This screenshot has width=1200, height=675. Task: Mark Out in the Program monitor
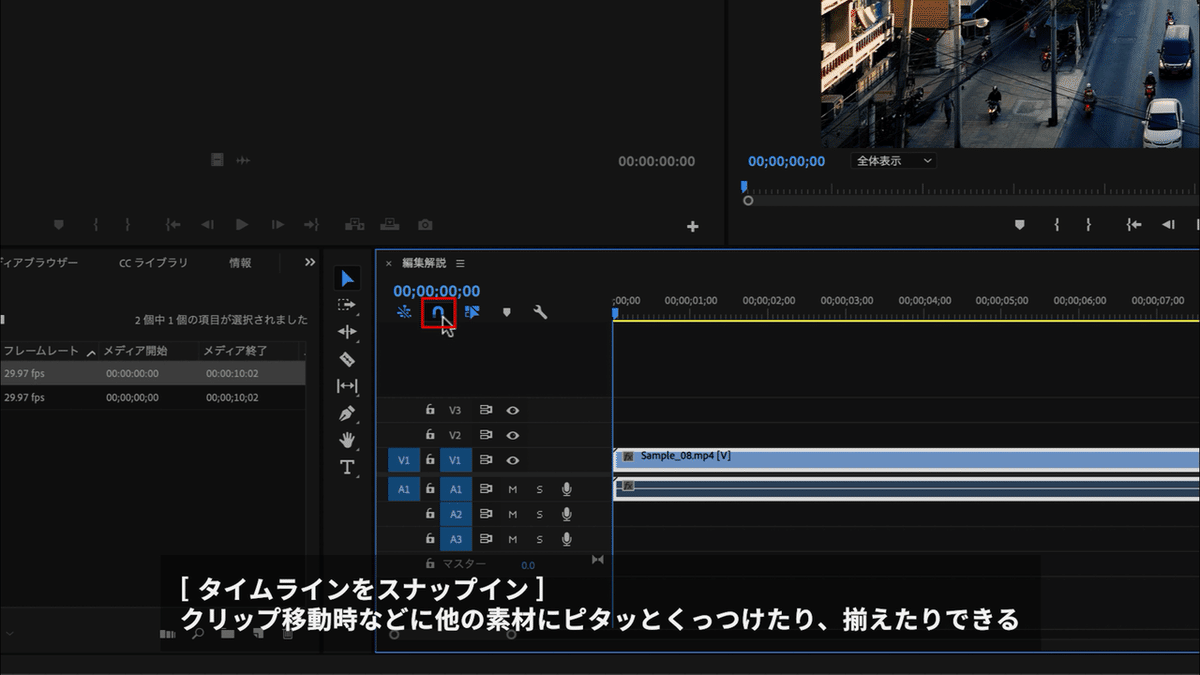[1088, 225]
